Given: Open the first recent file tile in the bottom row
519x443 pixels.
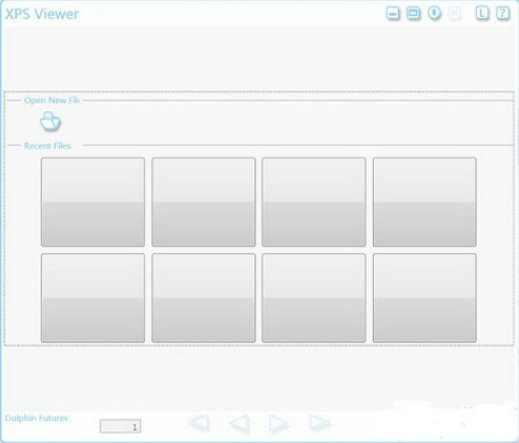Looking at the screenshot, I should click(x=93, y=298).
